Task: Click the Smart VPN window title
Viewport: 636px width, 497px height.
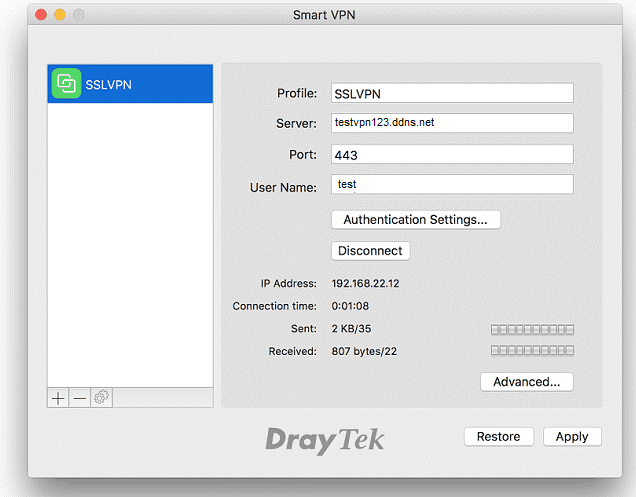Action: (x=324, y=15)
